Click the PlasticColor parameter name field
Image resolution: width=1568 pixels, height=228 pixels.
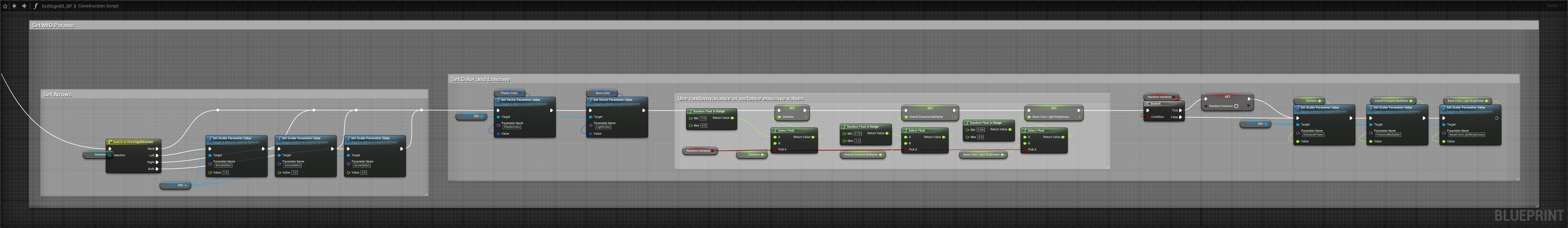coord(512,127)
